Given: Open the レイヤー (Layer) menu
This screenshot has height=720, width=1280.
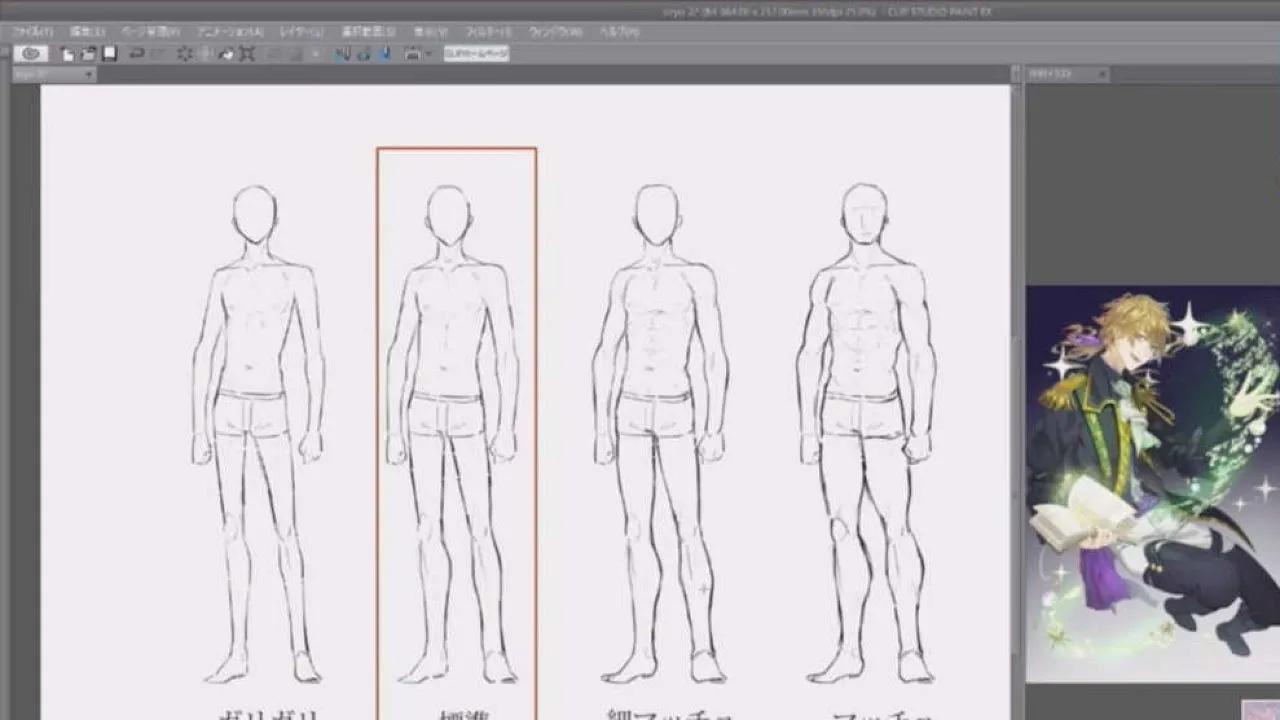Looking at the screenshot, I should coord(300,31).
